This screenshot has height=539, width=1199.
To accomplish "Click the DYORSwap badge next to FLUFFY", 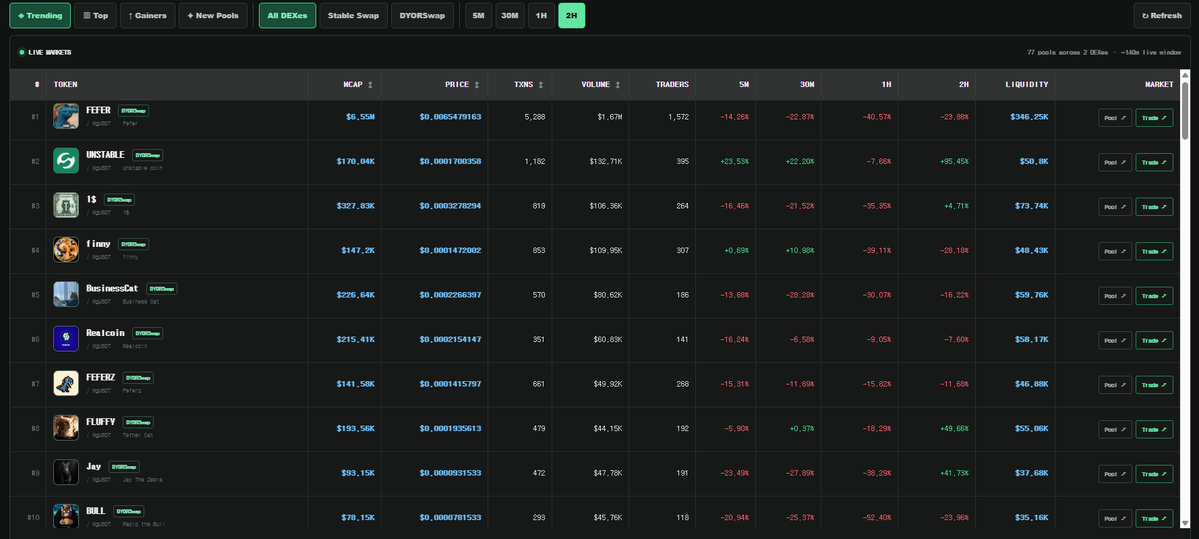I will tap(138, 422).
